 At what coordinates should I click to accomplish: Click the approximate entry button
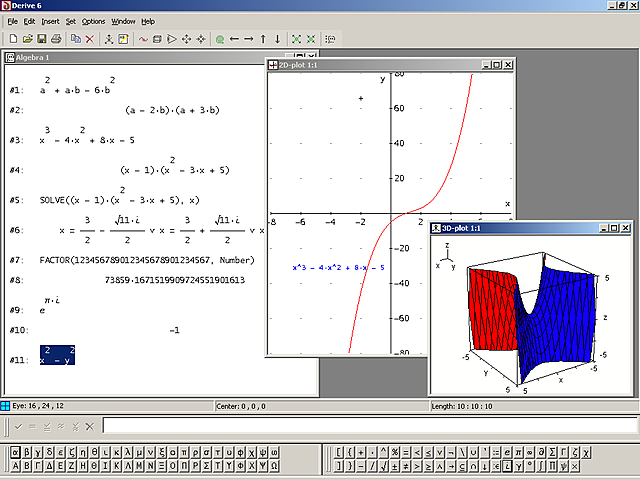pos(61,427)
